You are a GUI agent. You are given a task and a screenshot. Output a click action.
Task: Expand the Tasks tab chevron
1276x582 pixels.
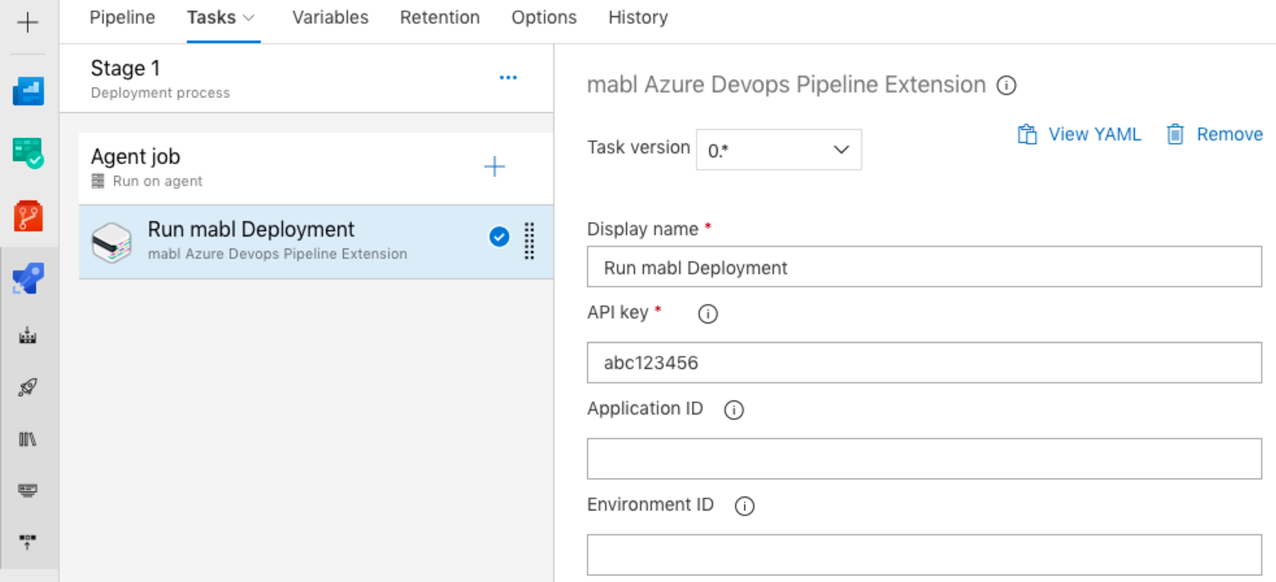tap(249, 18)
